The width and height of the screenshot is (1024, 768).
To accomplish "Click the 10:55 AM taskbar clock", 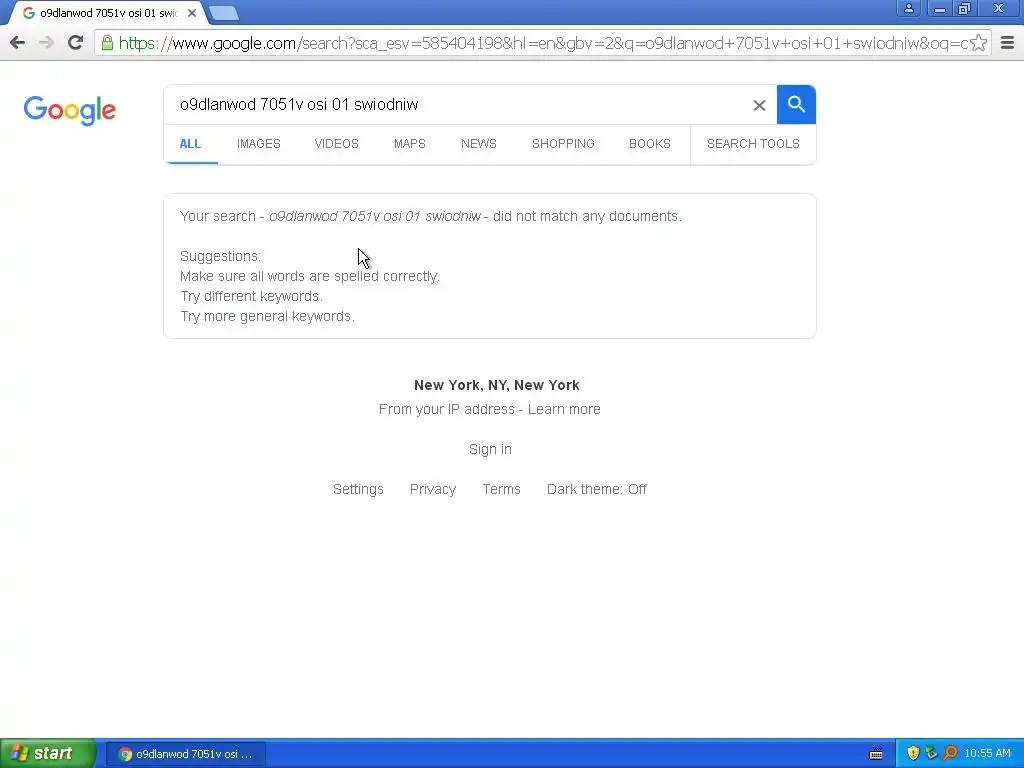I will [987, 754].
